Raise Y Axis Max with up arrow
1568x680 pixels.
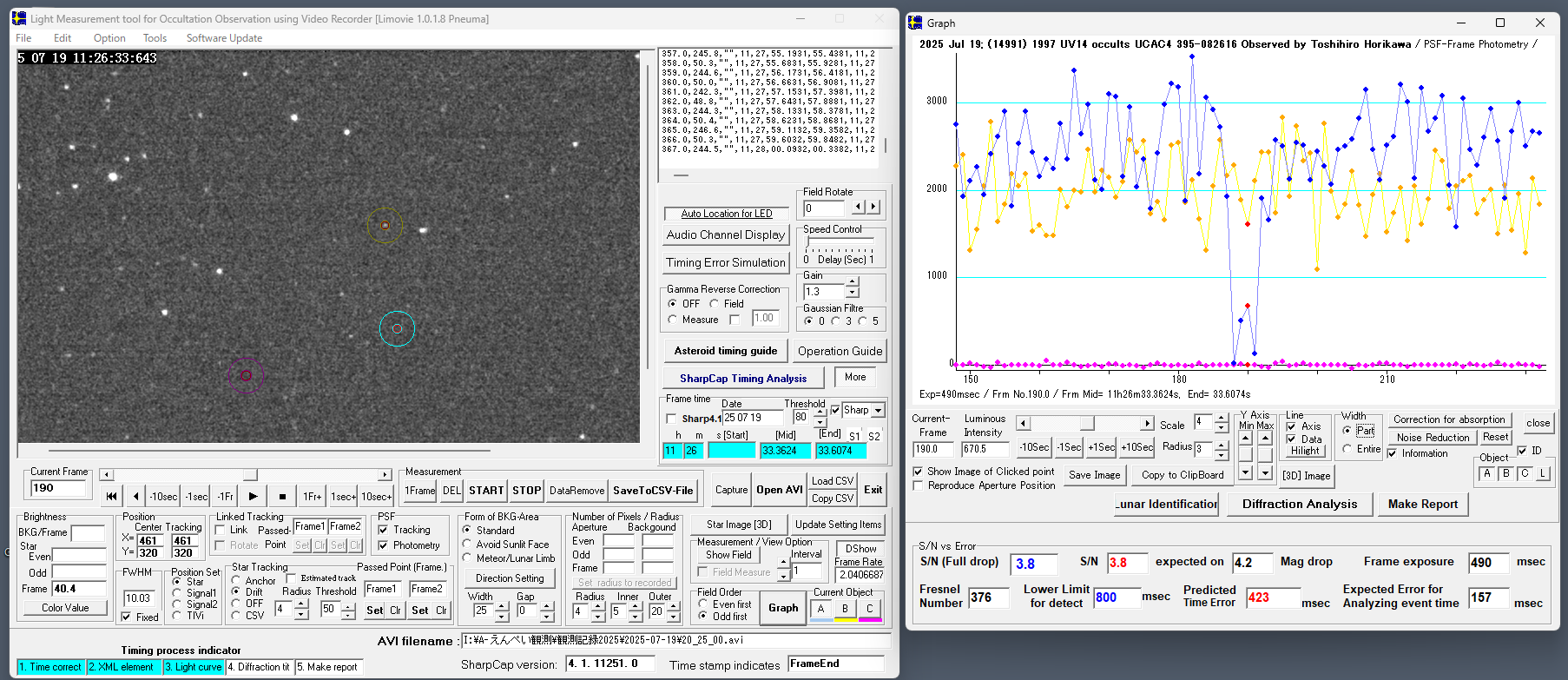1265,438
